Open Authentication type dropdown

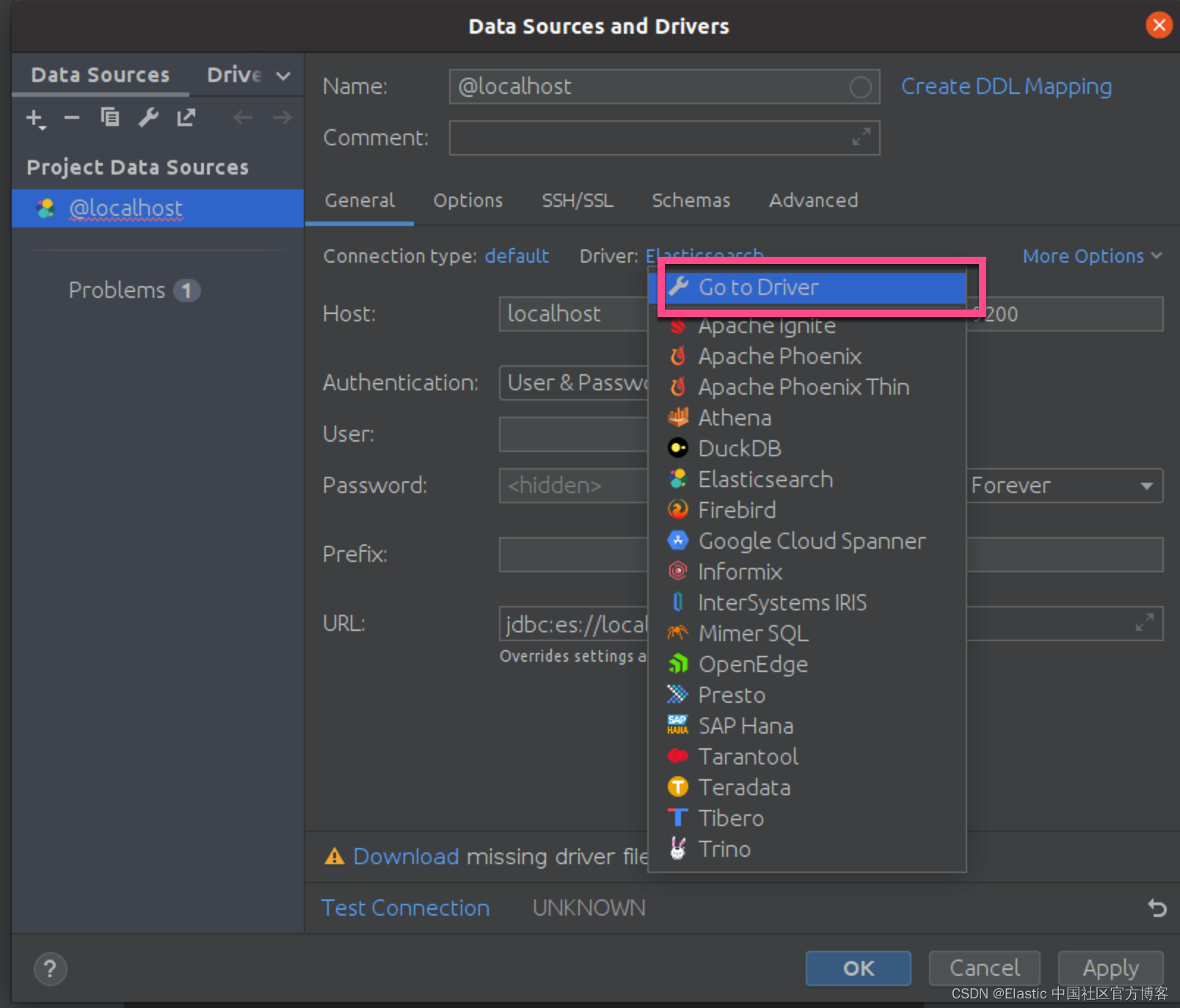[574, 383]
